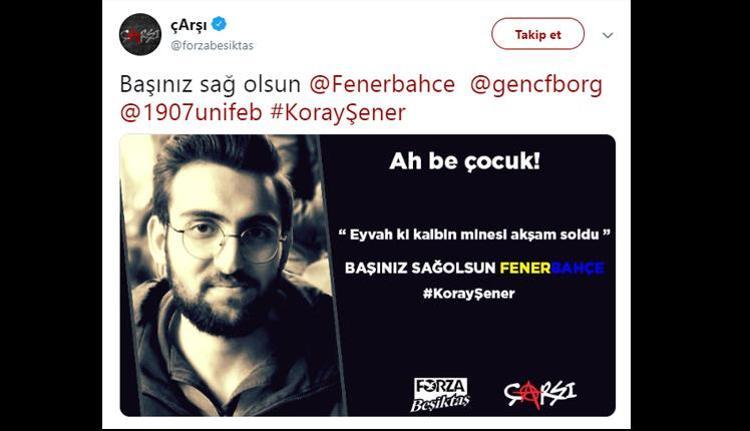Open the çArşı display name link
The image size is (750, 431).
click(x=189, y=25)
